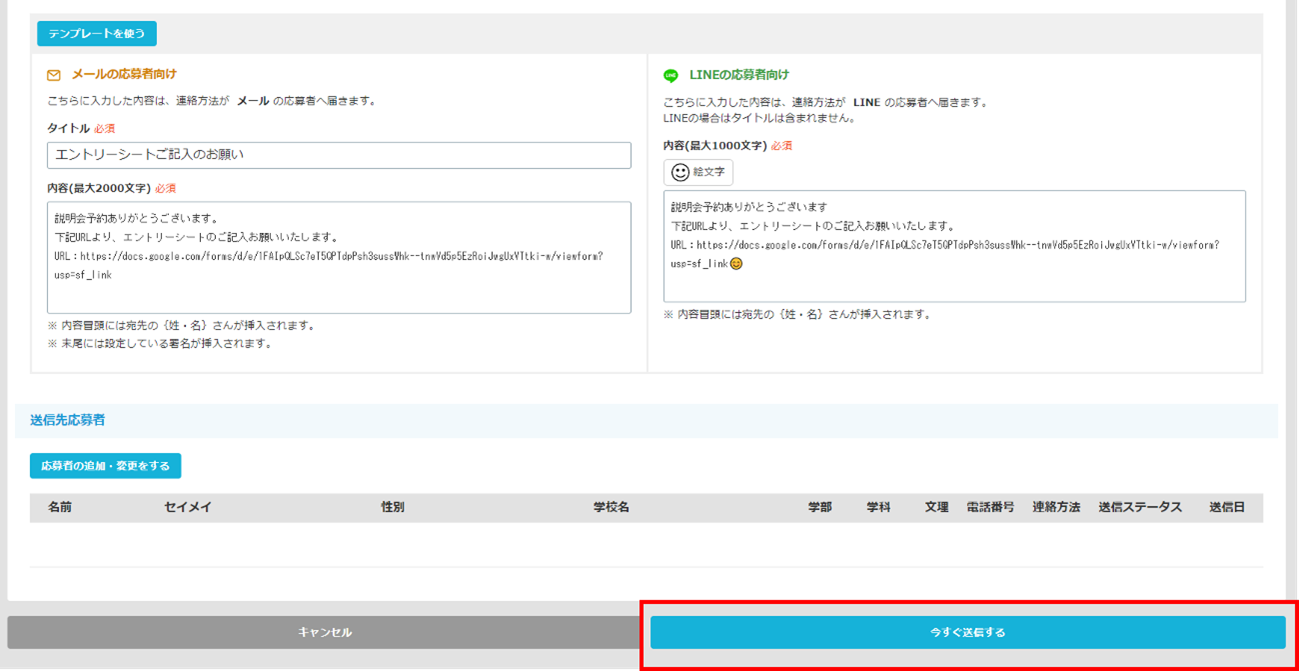Click the 送信日 column header
Image resolution: width=1299 pixels, height=671 pixels.
tap(1226, 507)
